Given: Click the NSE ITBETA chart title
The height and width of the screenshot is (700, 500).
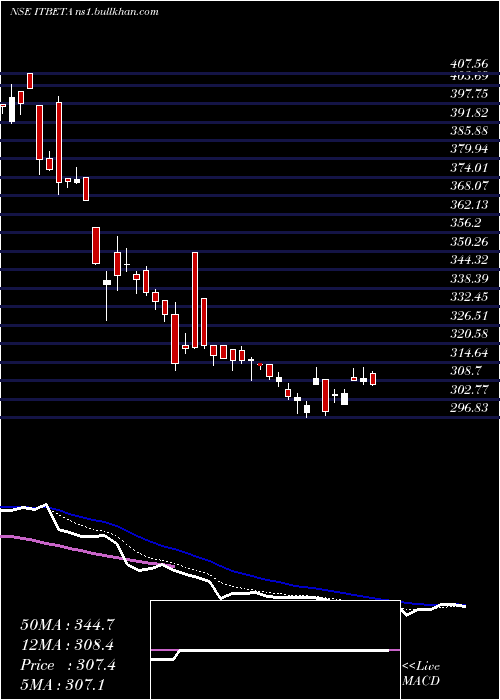Looking at the screenshot, I should click(83, 11).
